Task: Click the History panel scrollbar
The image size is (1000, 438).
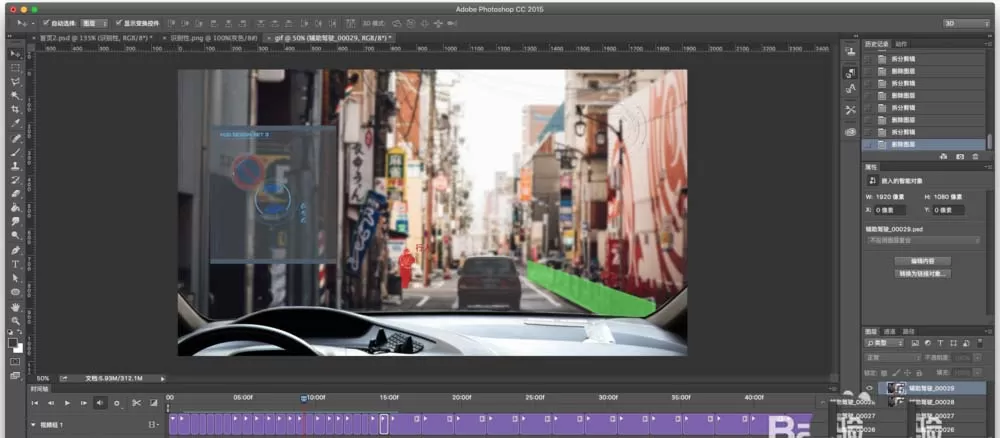Action: coord(989,140)
